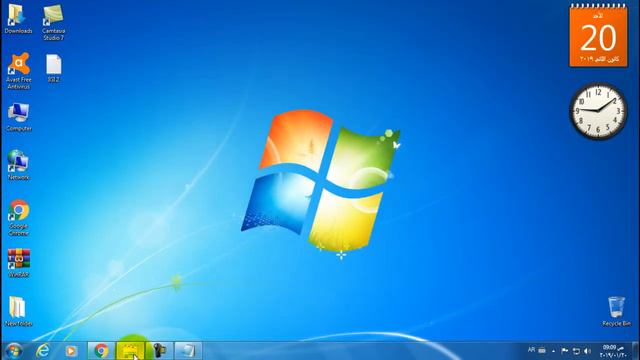Open the last taskbar window button
This screenshot has width=640, height=360.
click(188, 351)
